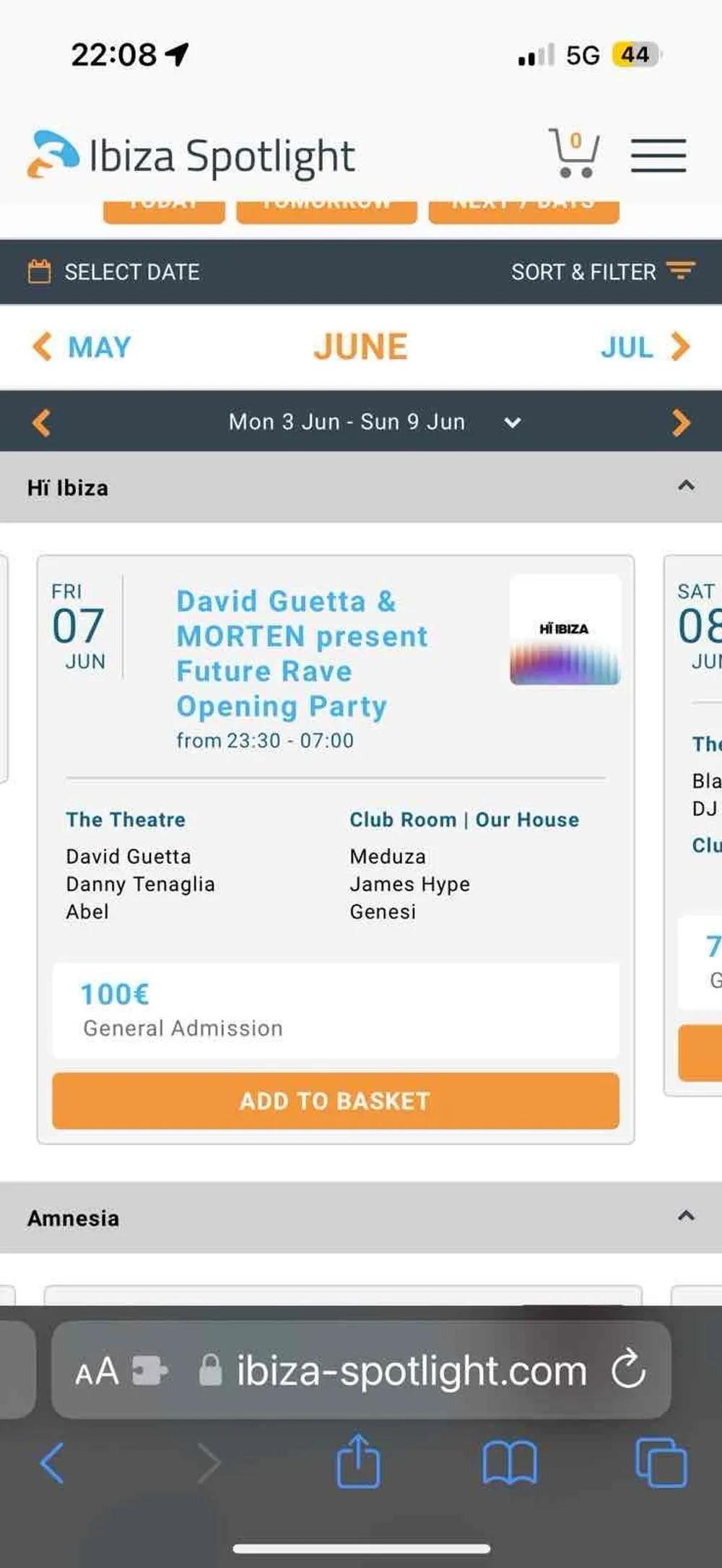The height and width of the screenshot is (1568, 722).
Task: Reload the page in address bar
Action: 628,1369
